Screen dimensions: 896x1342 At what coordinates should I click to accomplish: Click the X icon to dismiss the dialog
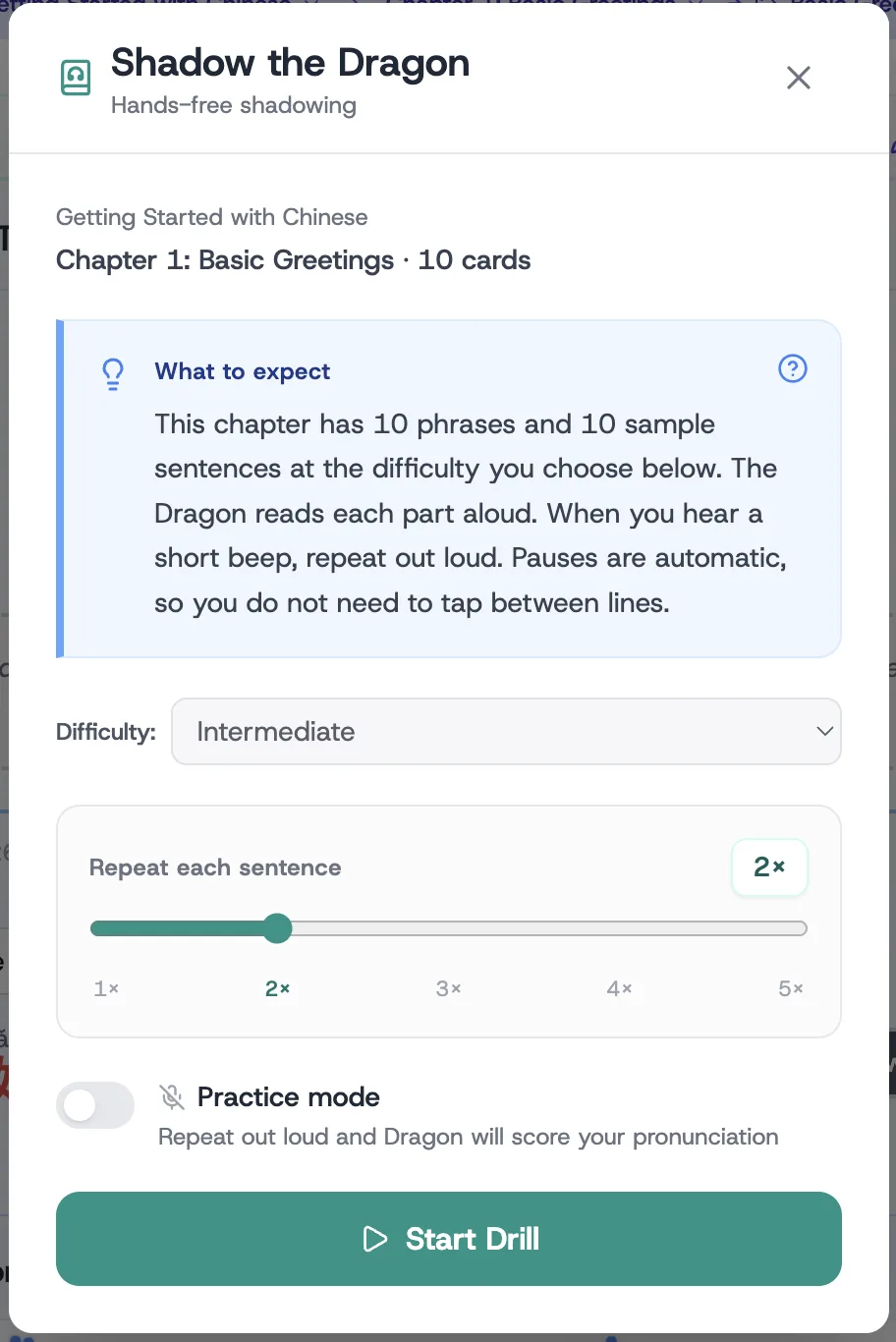(x=798, y=78)
